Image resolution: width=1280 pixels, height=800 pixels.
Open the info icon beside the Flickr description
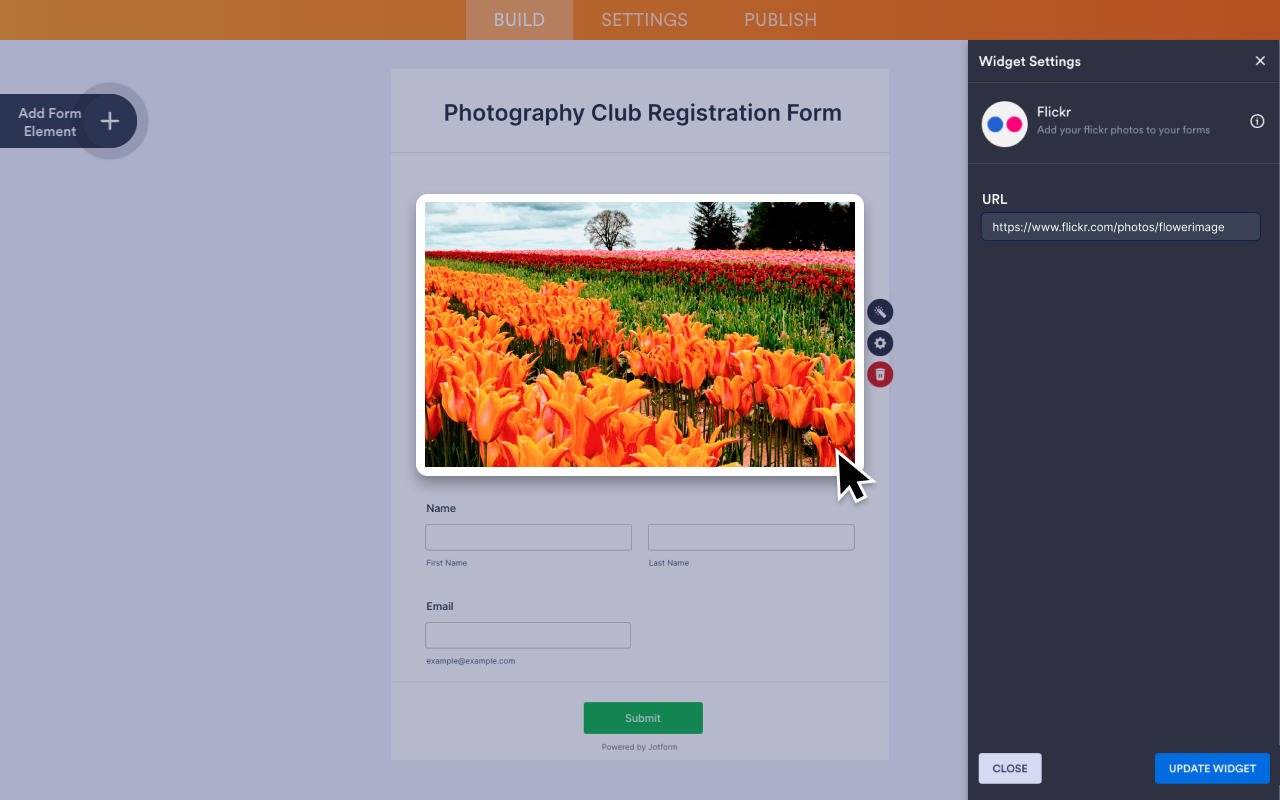[1256, 121]
